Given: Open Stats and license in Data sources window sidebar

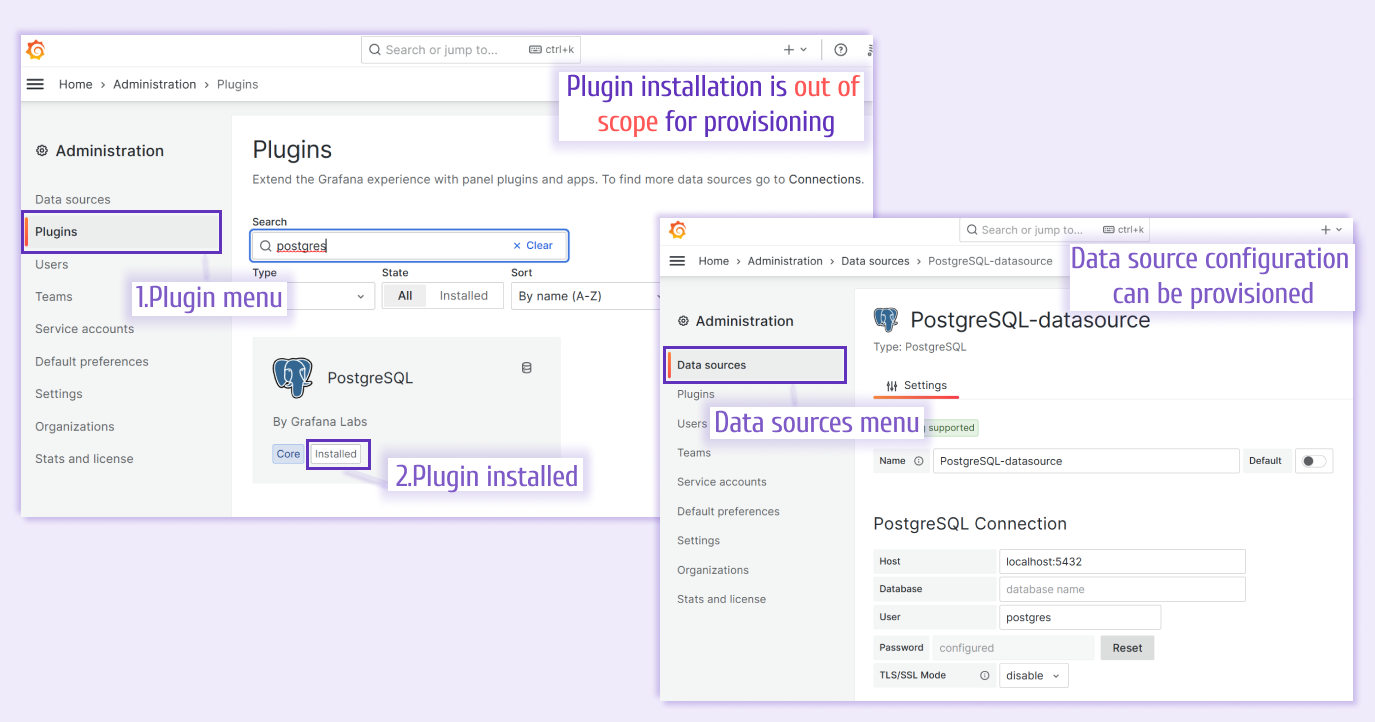Looking at the screenshot, I should (721, 599).
